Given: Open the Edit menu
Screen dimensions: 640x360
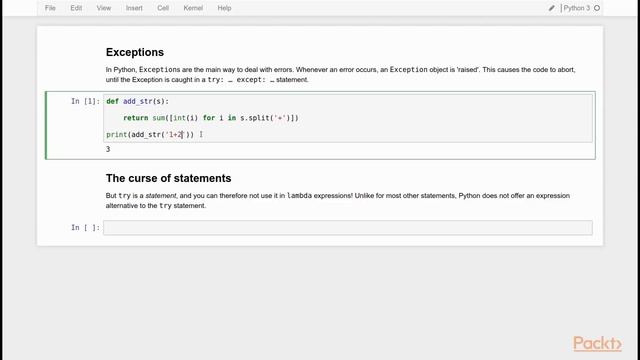Looking at the screenshot, I should (76, 8).
